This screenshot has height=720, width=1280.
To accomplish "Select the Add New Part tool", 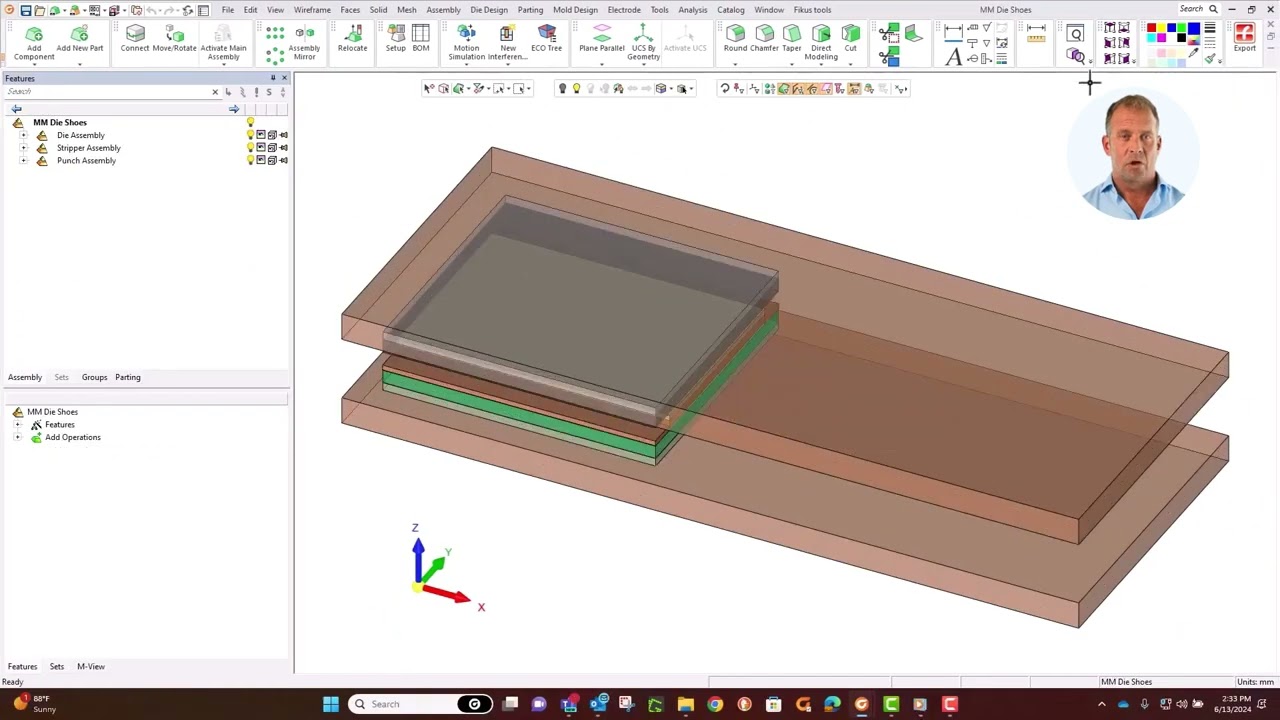I will 80,40.
